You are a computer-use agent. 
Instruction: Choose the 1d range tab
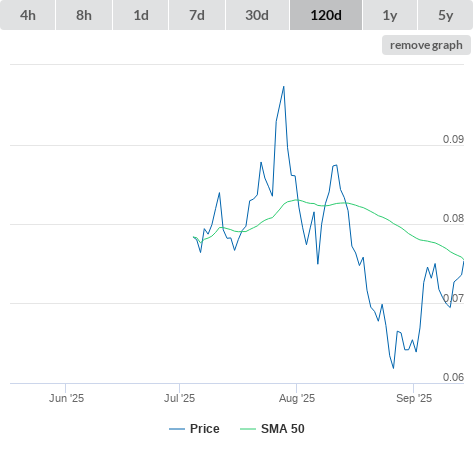[141, 15]
